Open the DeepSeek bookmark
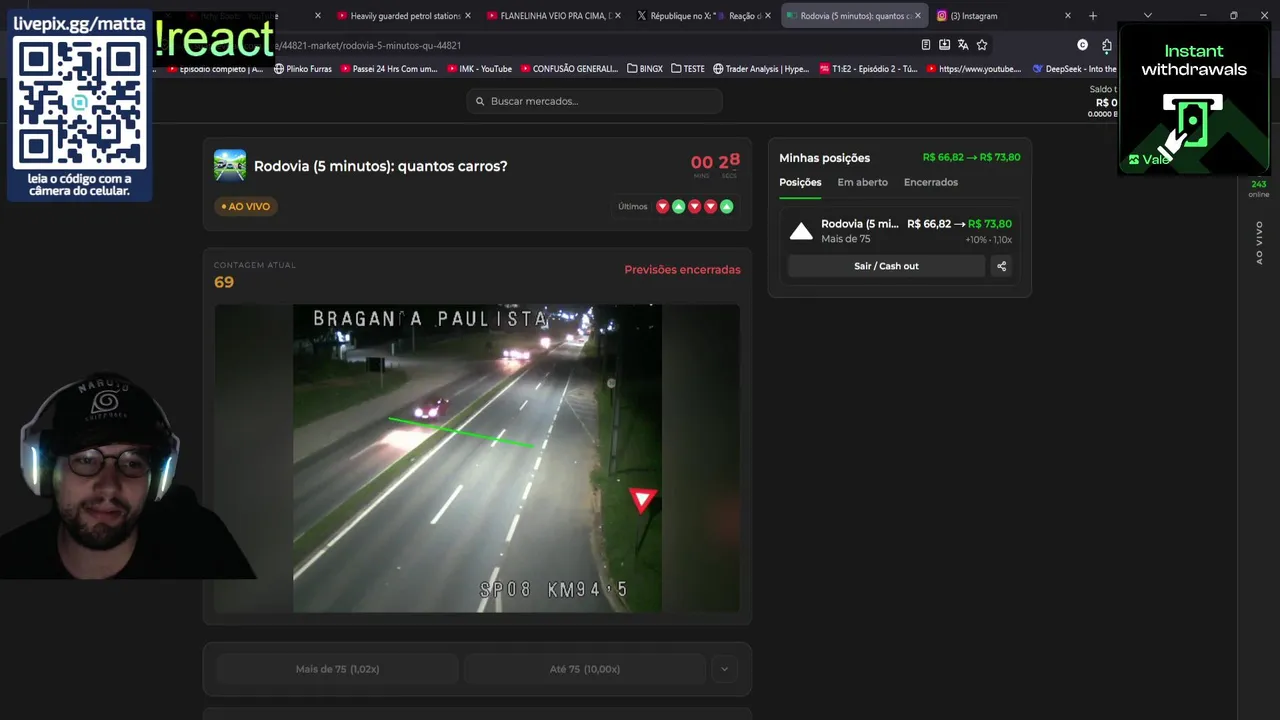 1074,69
